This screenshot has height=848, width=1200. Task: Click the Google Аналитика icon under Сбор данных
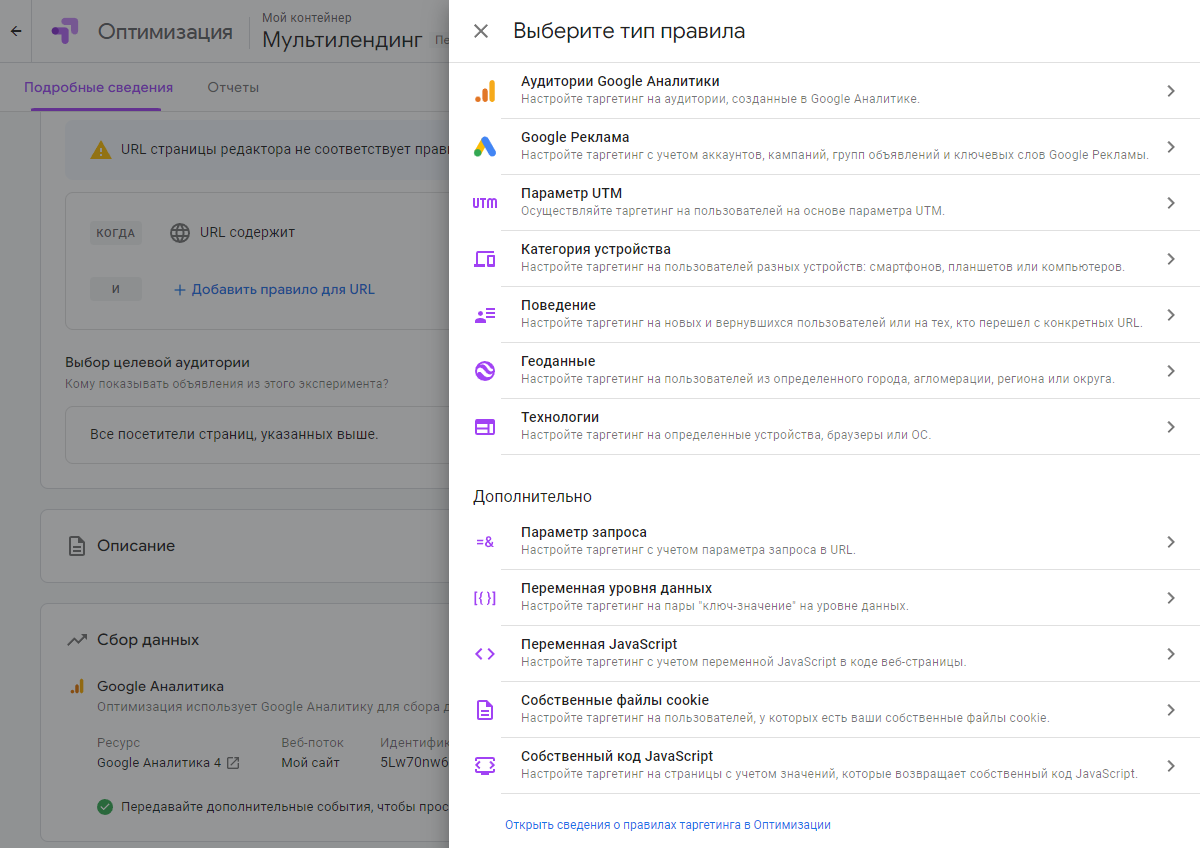[76, 687]
